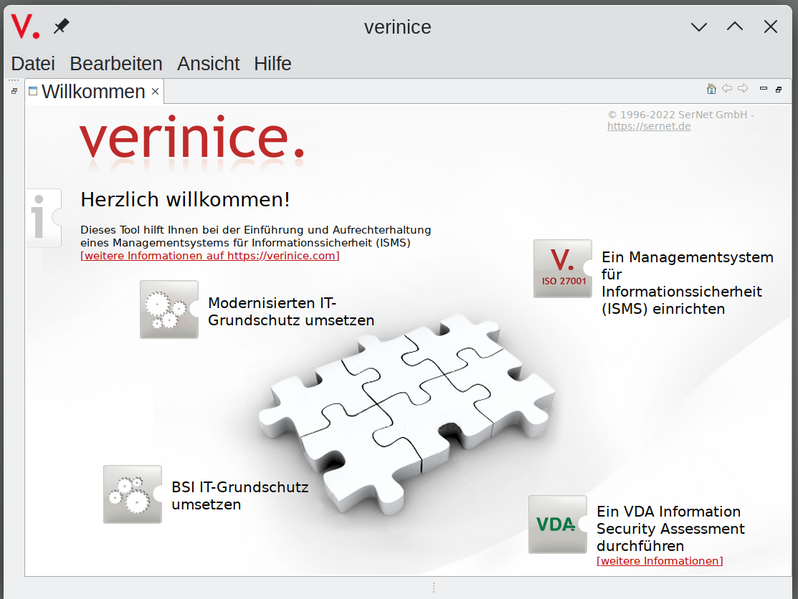Follow 'weitere Informationen auf https://verinice.com' link

pos(210,255)
